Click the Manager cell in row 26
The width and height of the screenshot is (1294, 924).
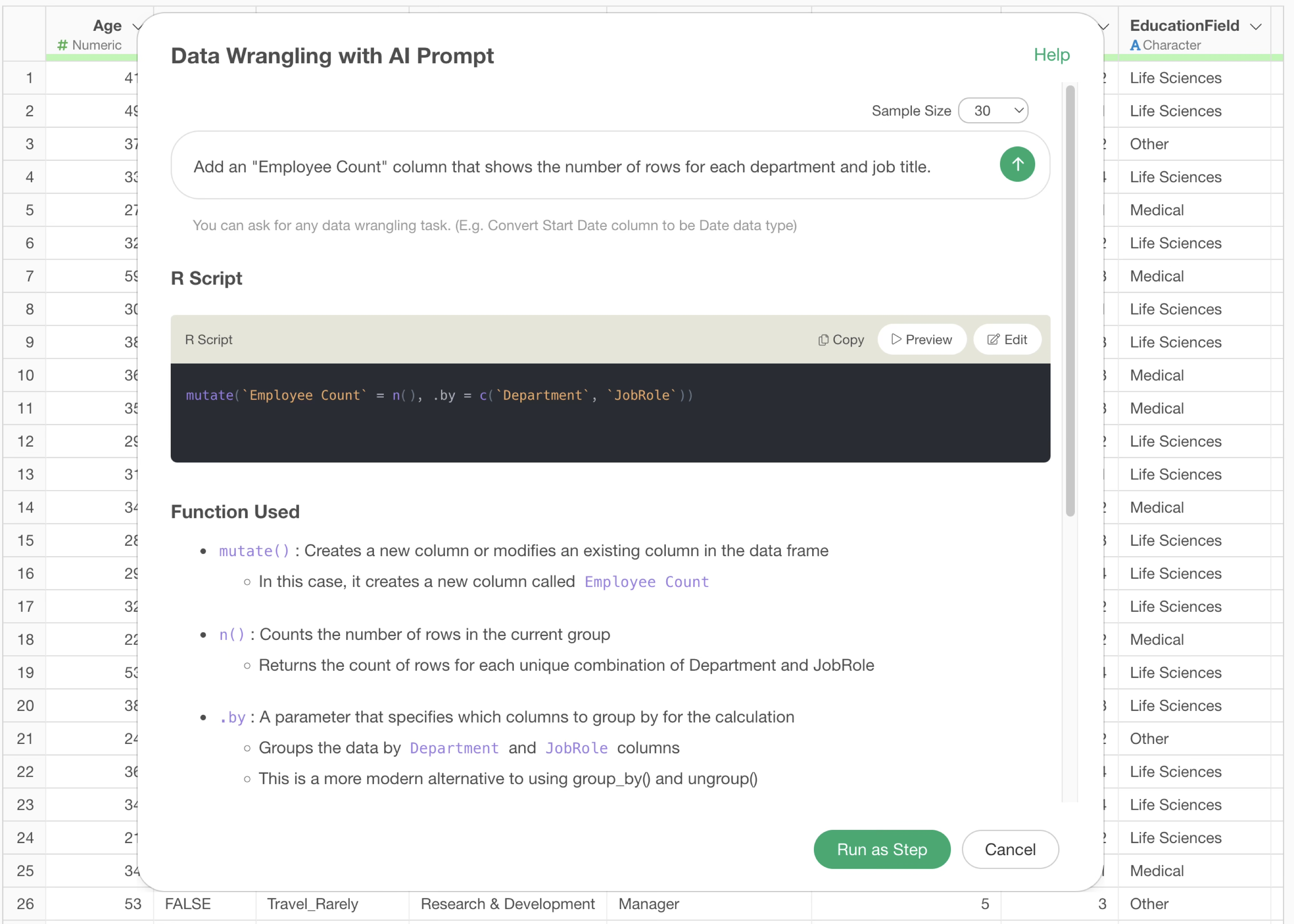[x=649, y=904]
